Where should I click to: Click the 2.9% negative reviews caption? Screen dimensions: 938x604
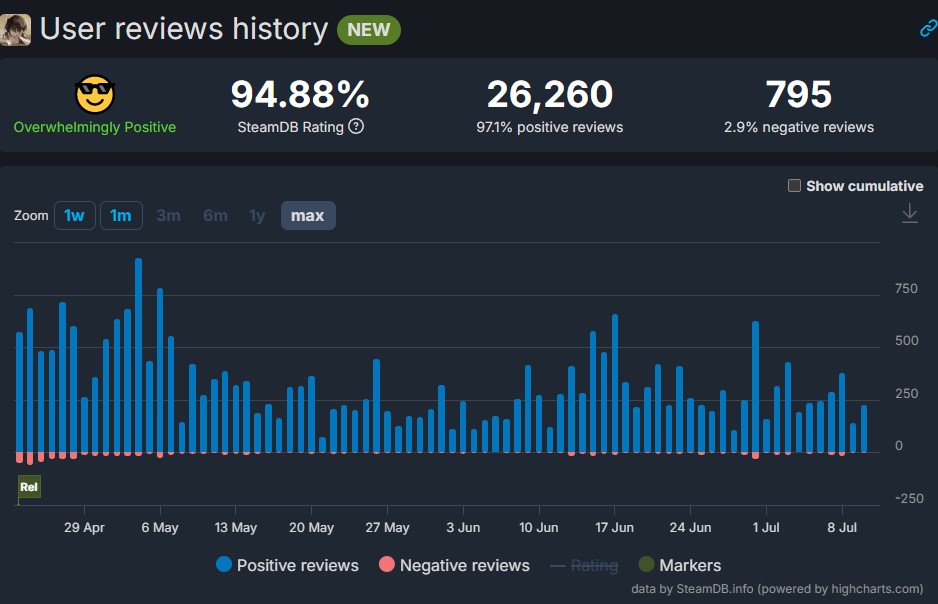[799, 127]
